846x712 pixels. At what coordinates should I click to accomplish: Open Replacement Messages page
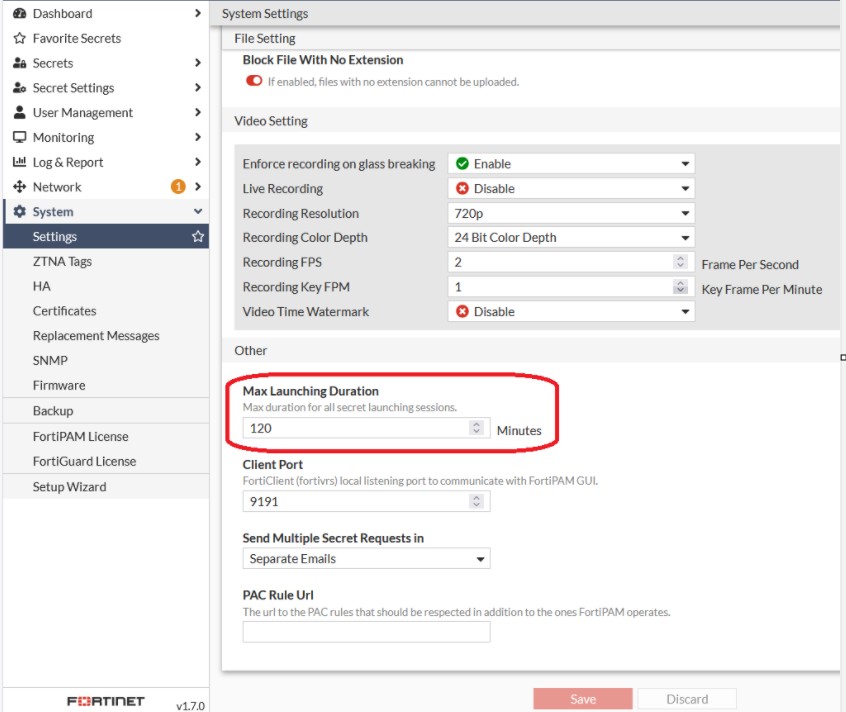(106, 336)
